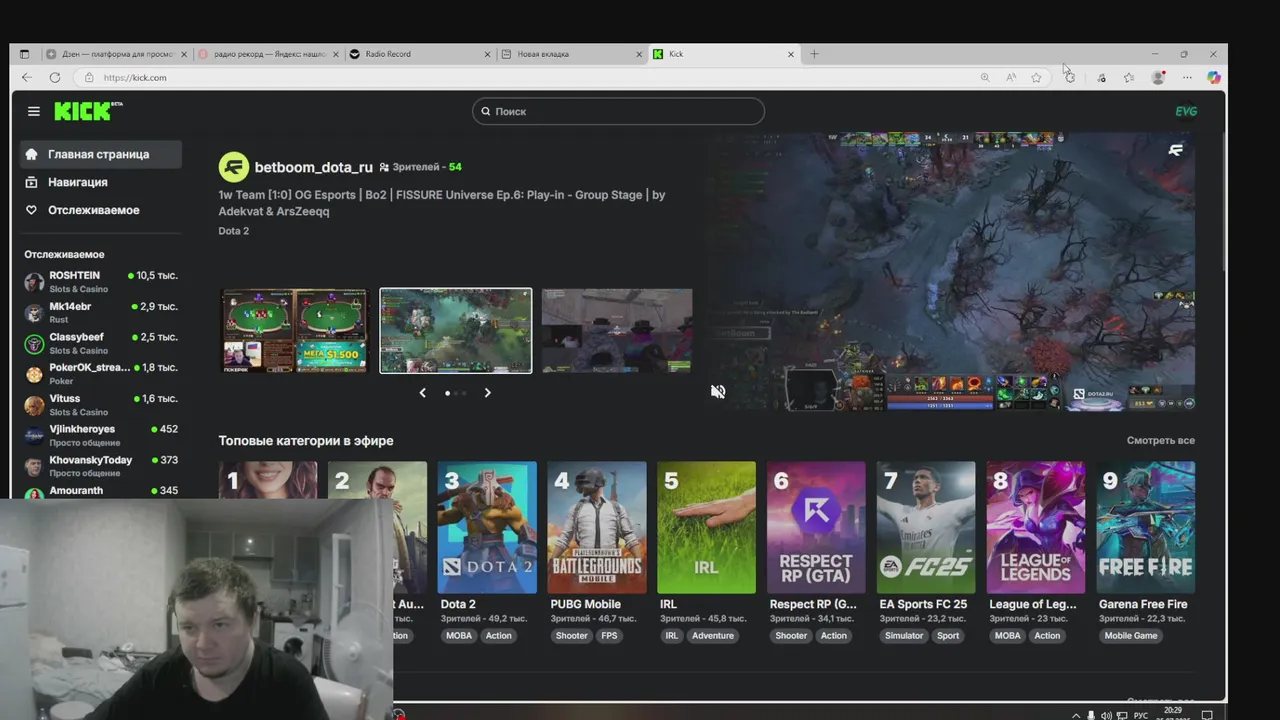Open the PUBG Mobile category card
The image size is (1280, 720).
click(597, 527)
